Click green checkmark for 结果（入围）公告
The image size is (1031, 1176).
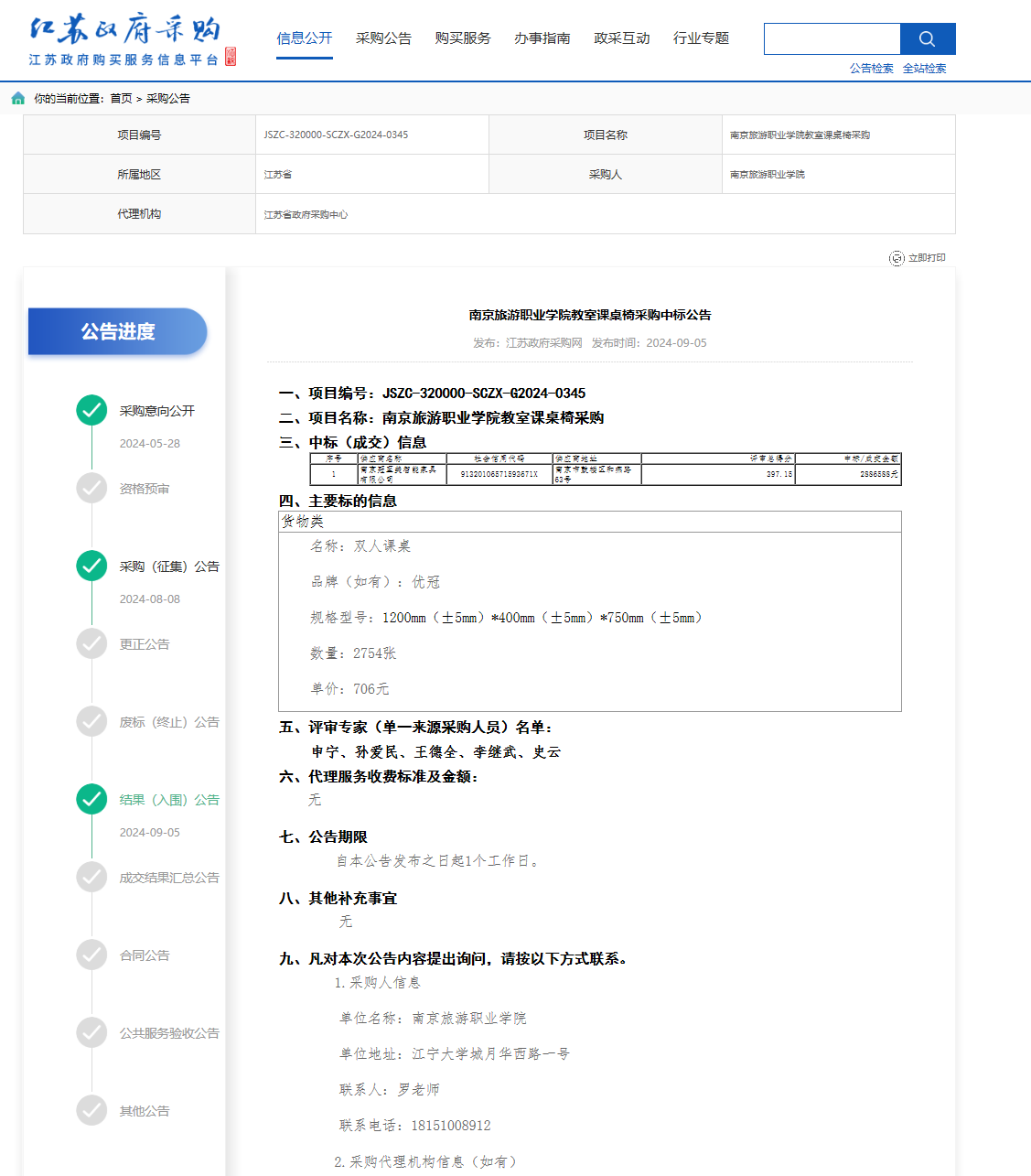[91, 799]
